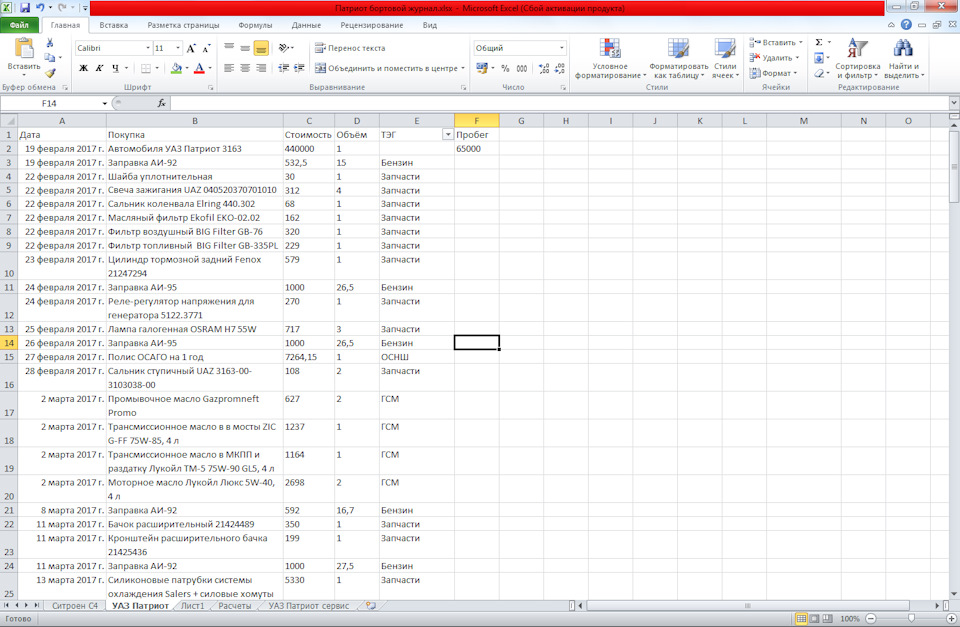The width and height of the screenshot is (960, 627).
Task: Open the Alignment (Выравнивание) group dialog launcher
Action: pyautogui.click(x=463, y=88)
